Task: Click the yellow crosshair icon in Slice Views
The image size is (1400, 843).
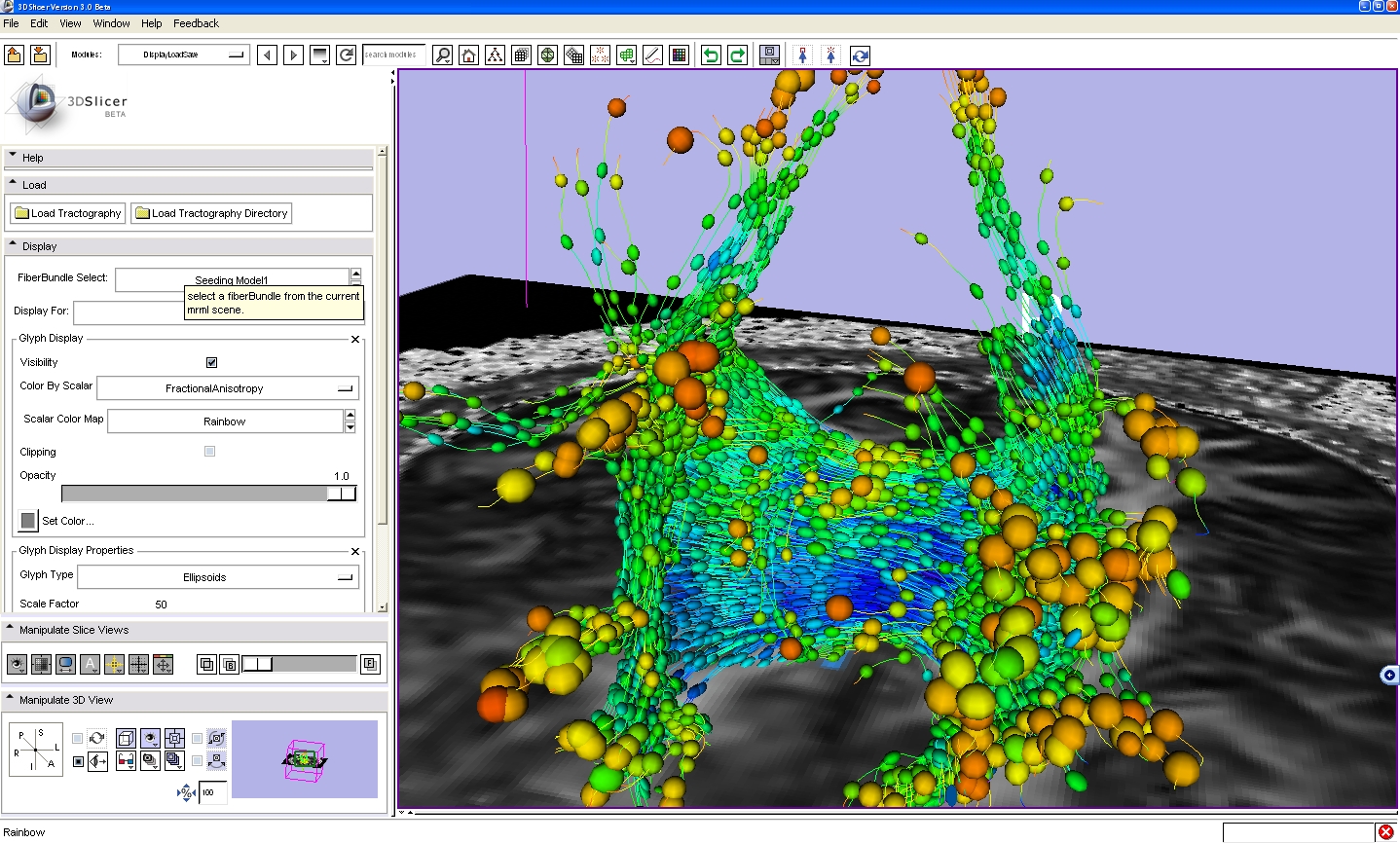Action: 114,664
